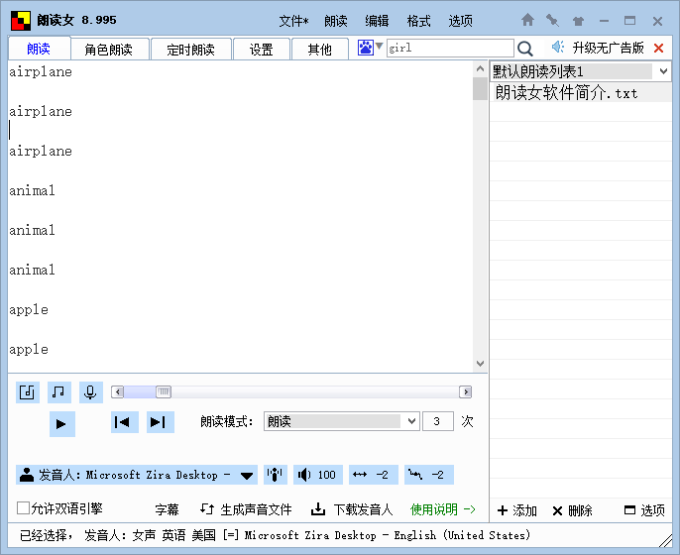The width and height of the screenshot is (680, 555).
Task: Switch to the 设置 tab
Action: click(262, 49)
